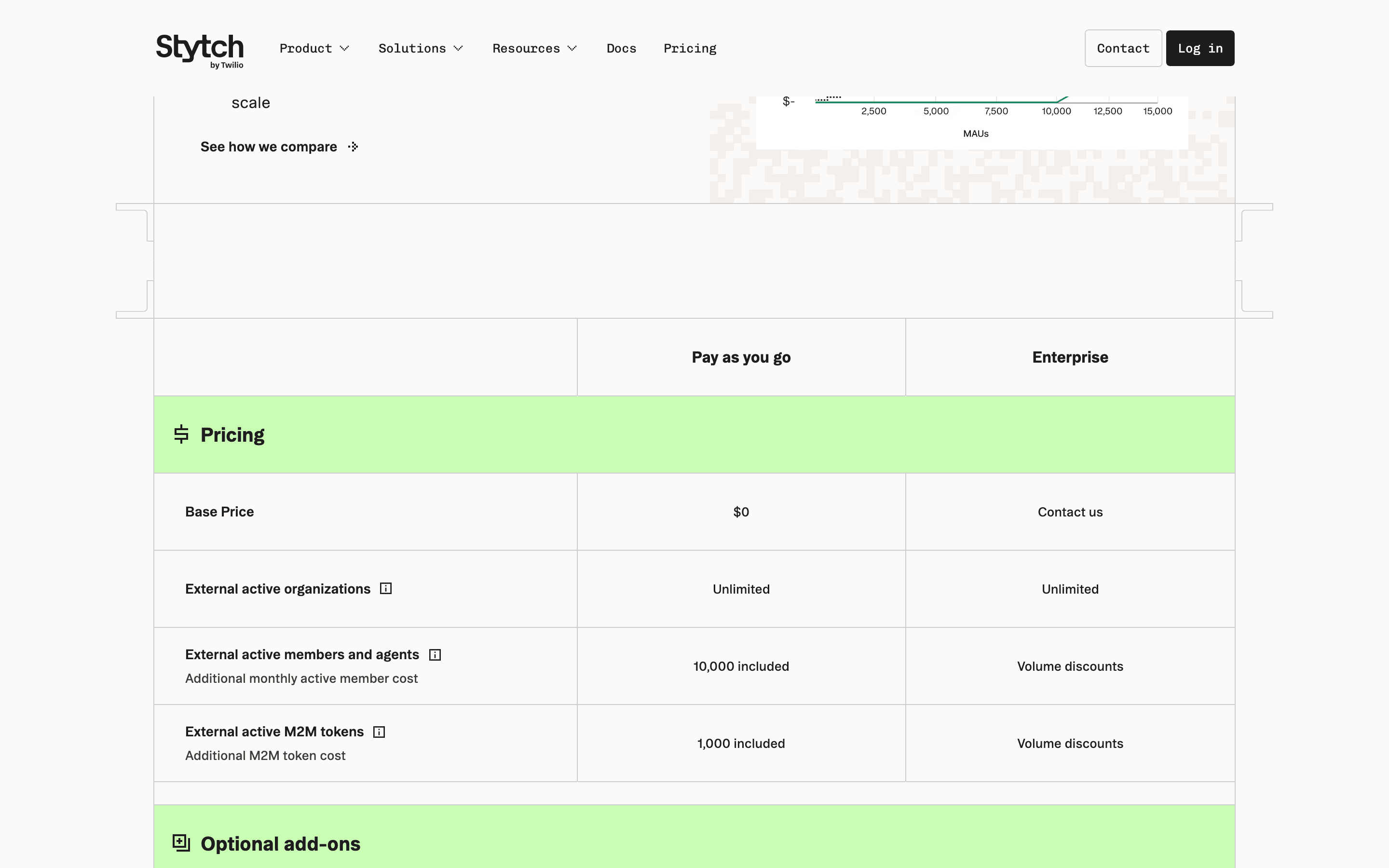Click the Additional M2M token cost text
The height and width of the screenshot is (868, 1389).
coord(265,756)
